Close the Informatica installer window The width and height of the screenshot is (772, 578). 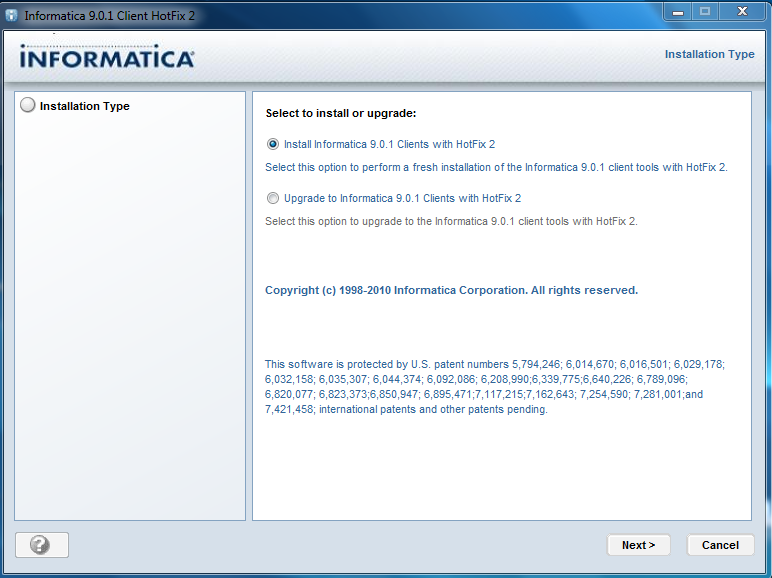pyautogui.click(x=742, y=11)
